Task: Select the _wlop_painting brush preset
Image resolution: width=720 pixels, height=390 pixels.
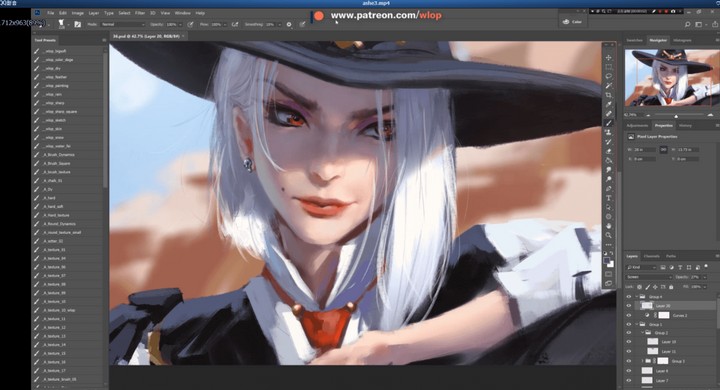Action: [56, 86]
